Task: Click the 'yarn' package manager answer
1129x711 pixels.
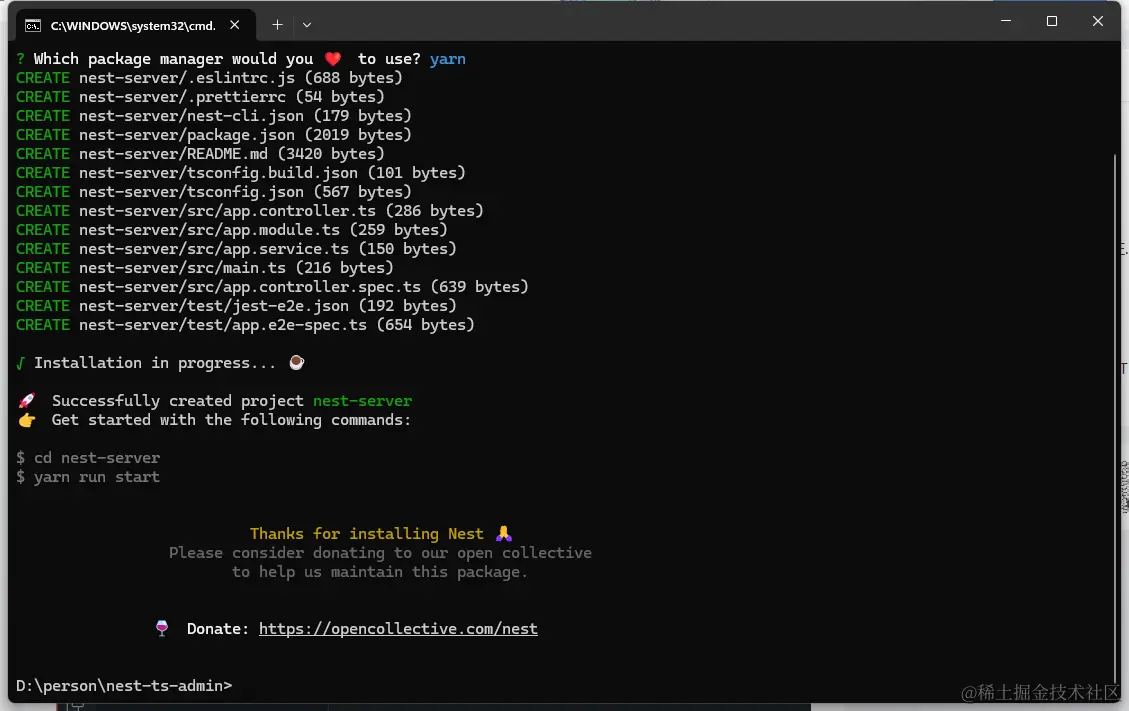Action: pyautogui.click(x=448, y=59)
